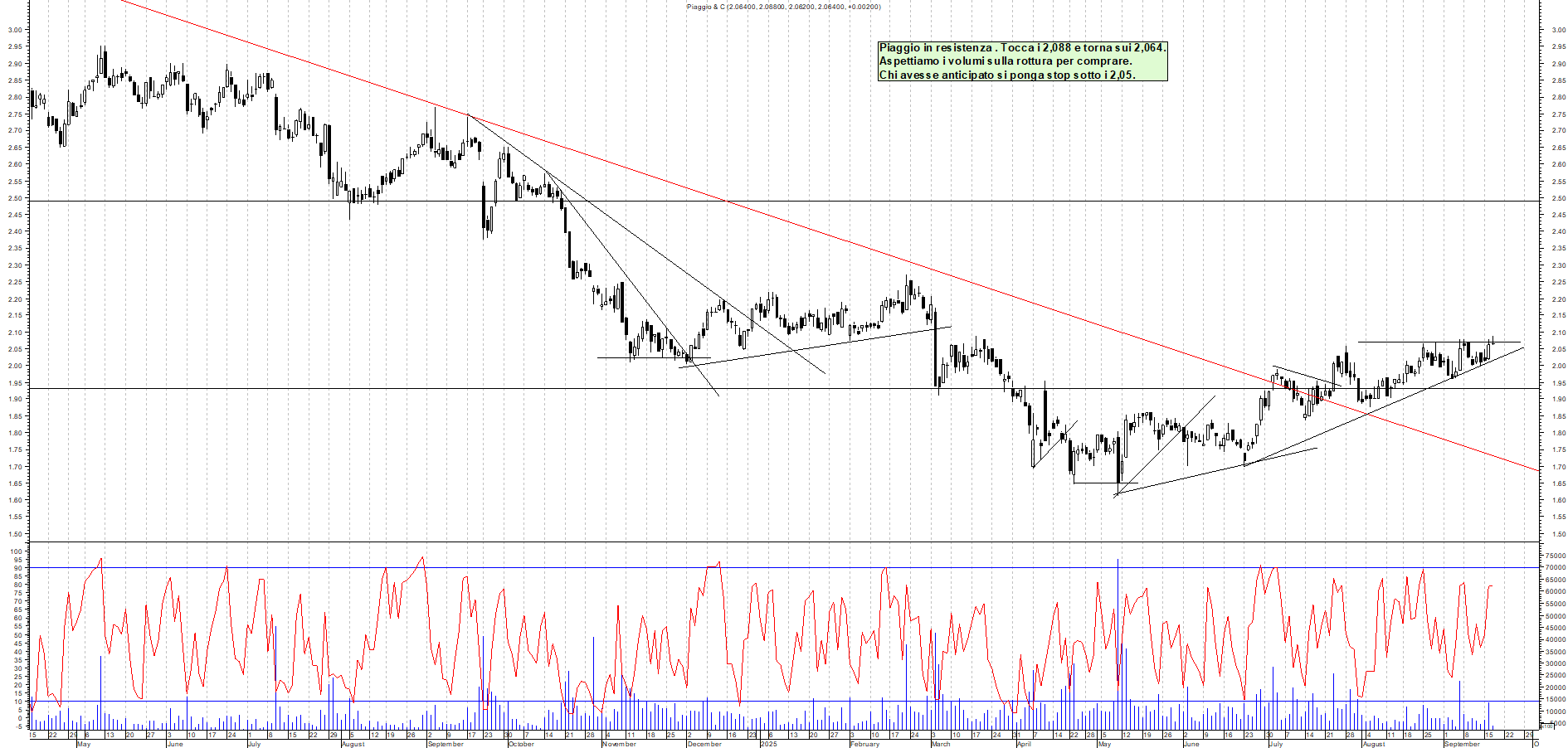The height and width of the screenshot is (748, 1568).
Task: Click the 3.00 price on the left axis
Action: tap(15, 30)
